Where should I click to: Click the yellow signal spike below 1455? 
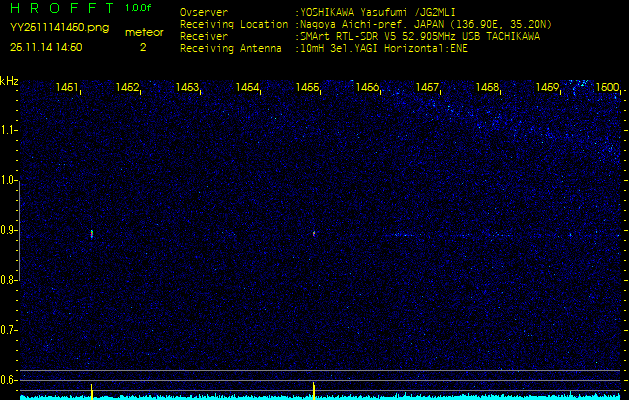point(314,388)
